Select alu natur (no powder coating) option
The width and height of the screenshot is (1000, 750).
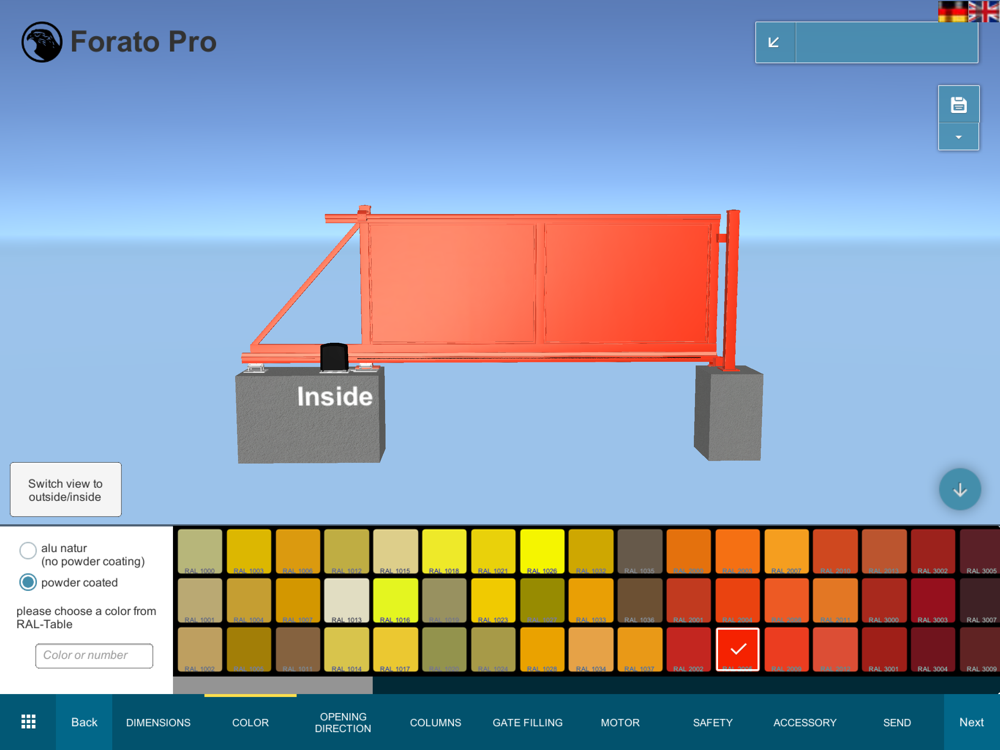click(28, 550)
